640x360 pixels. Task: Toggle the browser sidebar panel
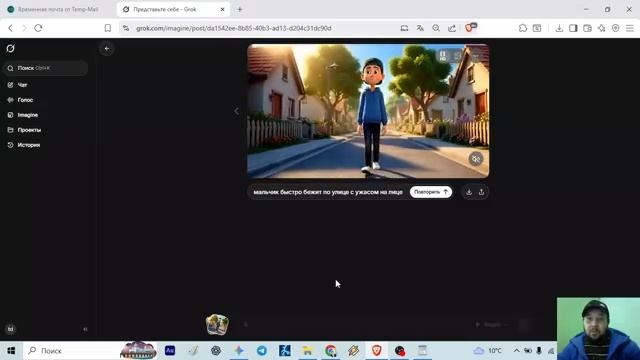(573, 28)
